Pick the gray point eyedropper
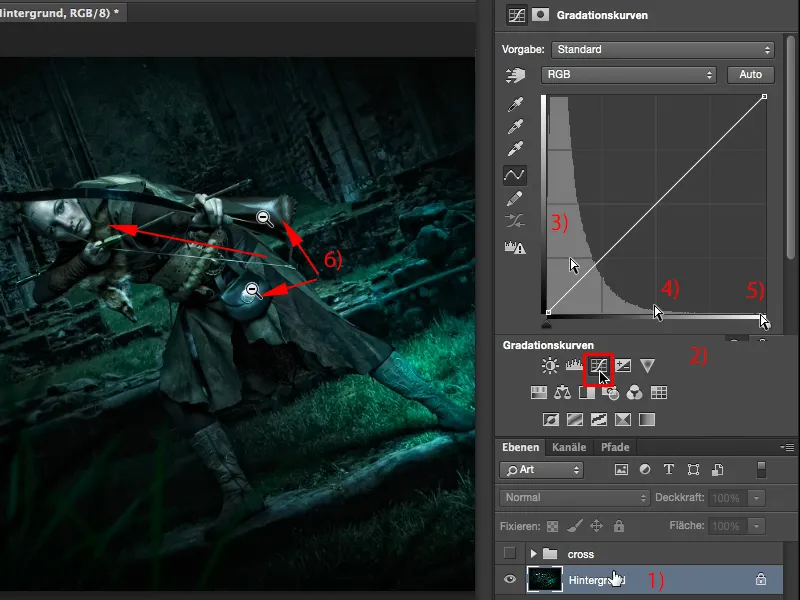800x600 pixels. [515, 126]
